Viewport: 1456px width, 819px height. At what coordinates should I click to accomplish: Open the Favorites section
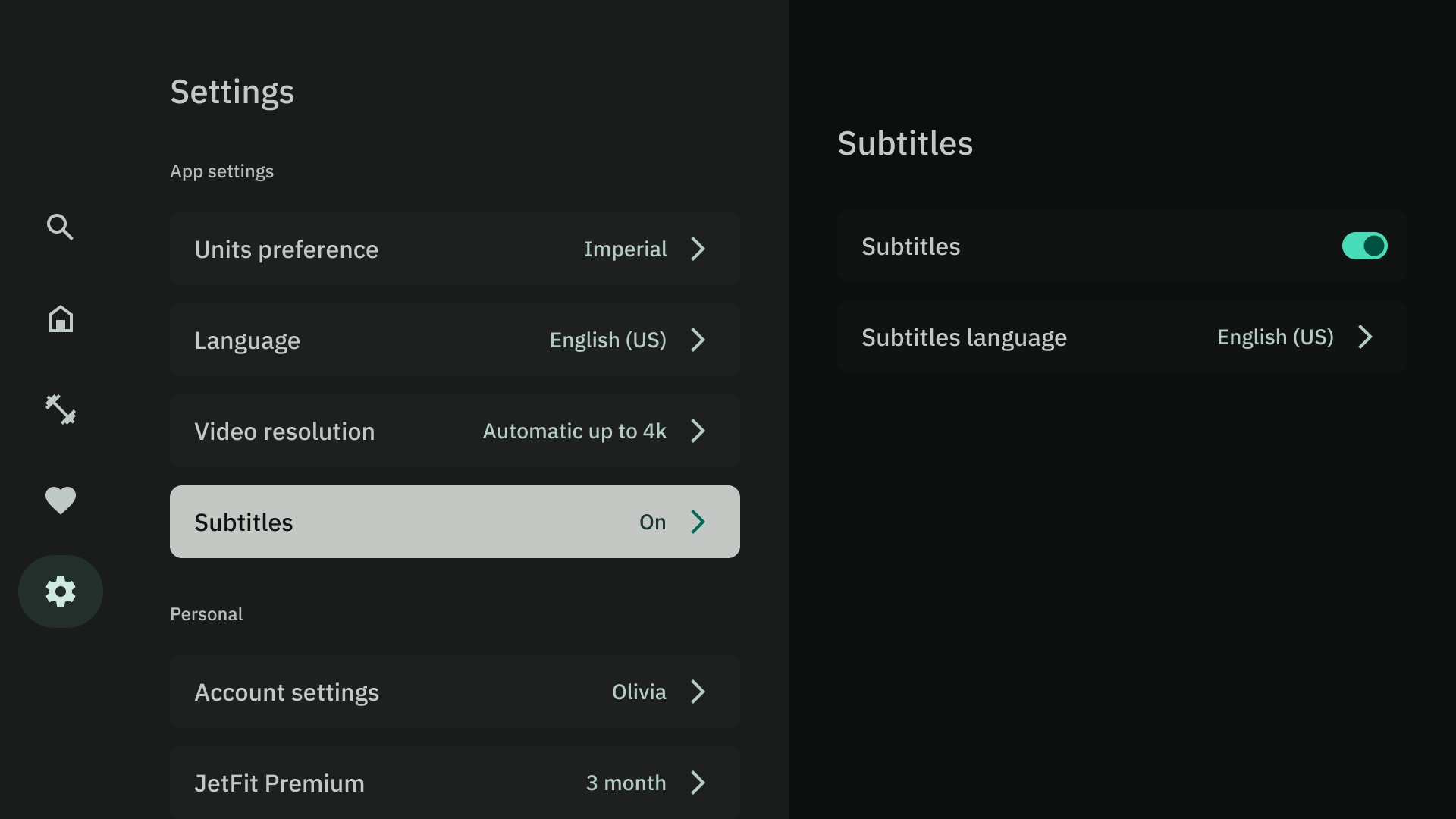tap(60, 500)
